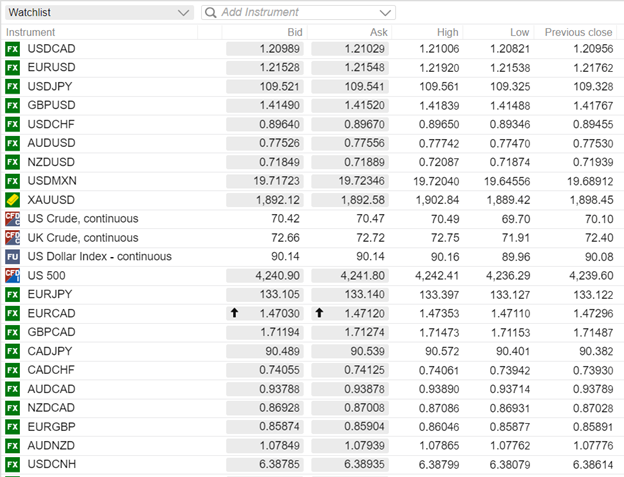Click the FX icon beside USDCNH
Viewport: 624px width, 477px height.
pyautogui.click(x=13, y=465)
